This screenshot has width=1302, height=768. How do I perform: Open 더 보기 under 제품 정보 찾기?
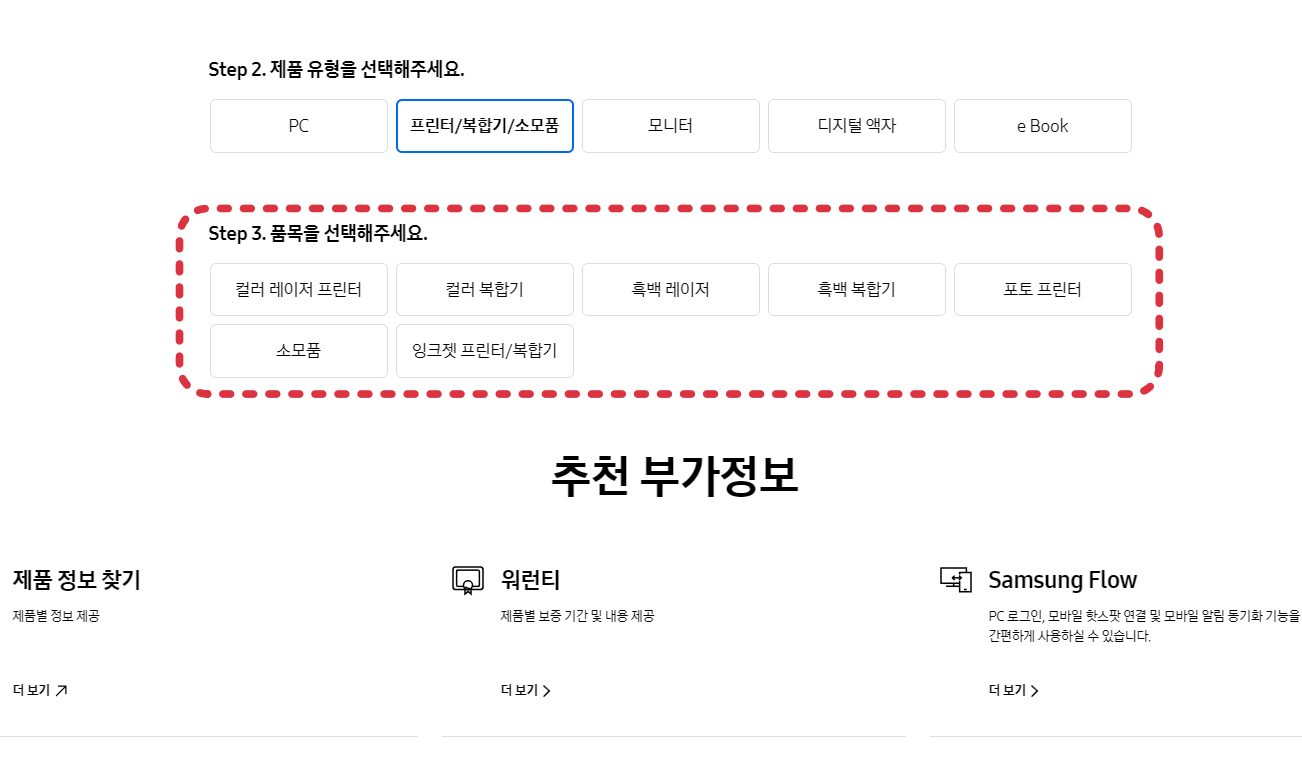pos(30,689)
